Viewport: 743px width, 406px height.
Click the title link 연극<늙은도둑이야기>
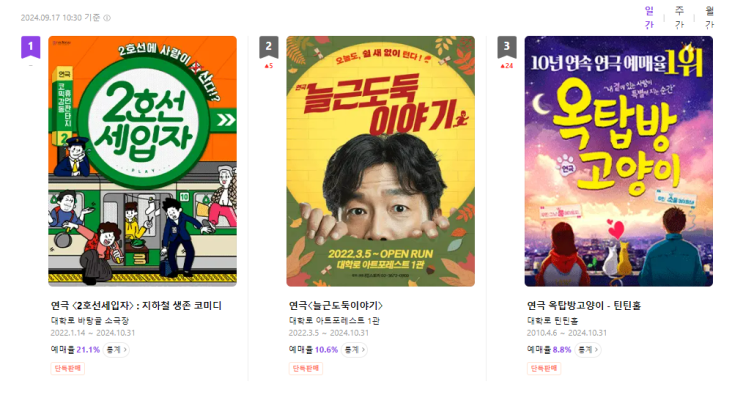(x=335, y=306)
